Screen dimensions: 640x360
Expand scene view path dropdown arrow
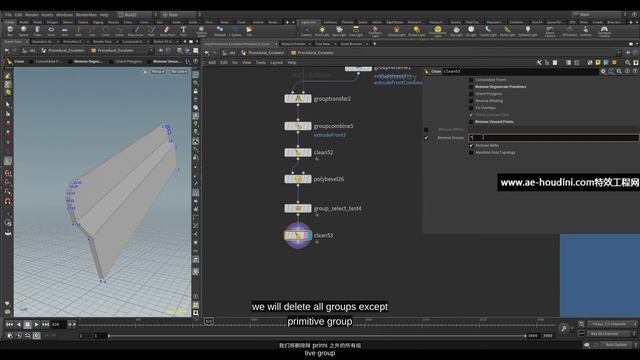pyautogui.click(x=151, y=51)
